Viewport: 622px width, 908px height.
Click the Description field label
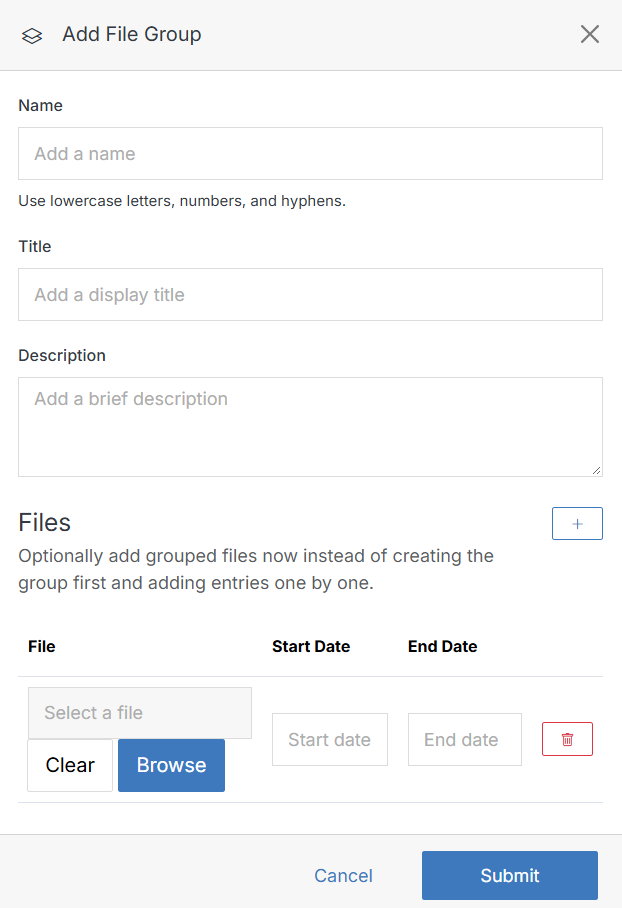(x=62, y=355)
